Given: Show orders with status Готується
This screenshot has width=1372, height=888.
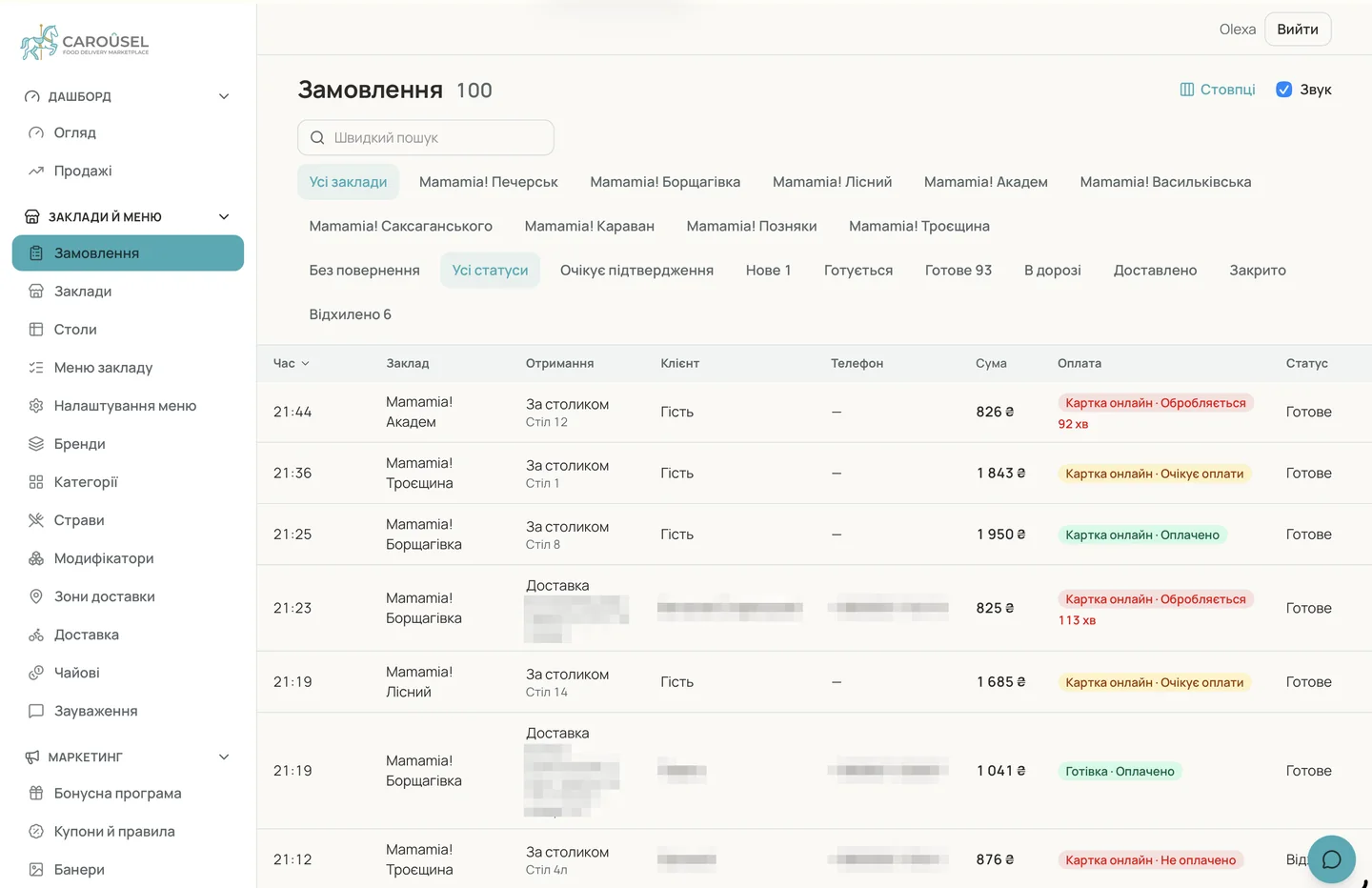Looking at the screenshot, I should pos(858,271).
